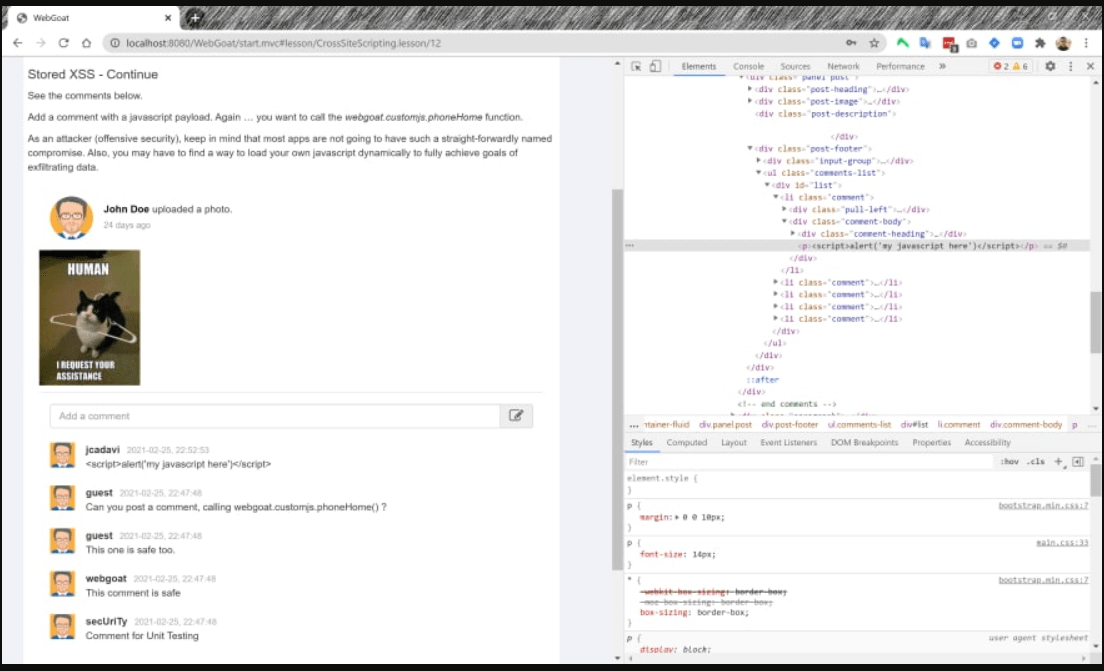Open the Chrome profile avatar

(1063, 45)
